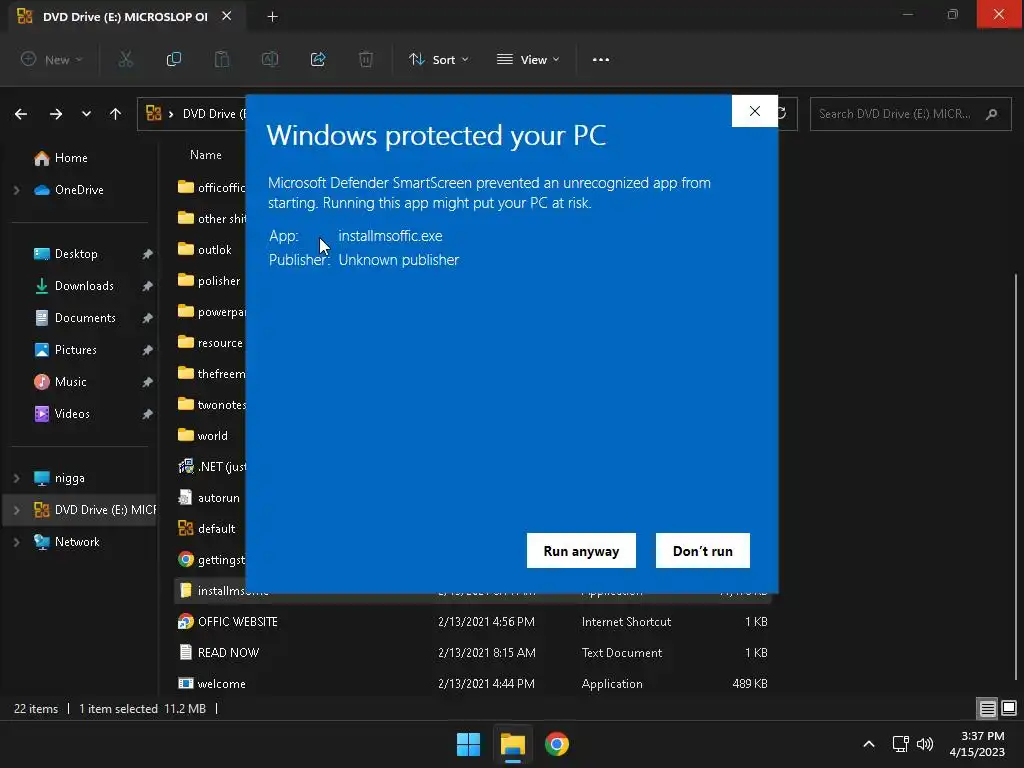1024x768 pixels.
Task: Click the Name column header
Action: click(x=206, y=155)
